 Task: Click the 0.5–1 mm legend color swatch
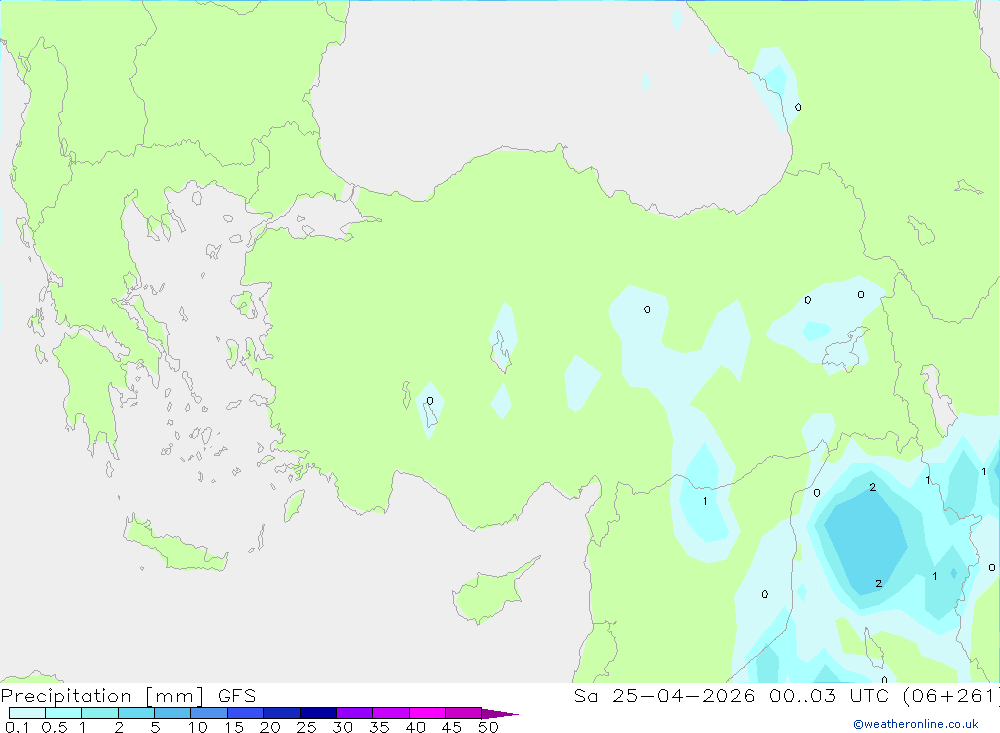point(64,713)
